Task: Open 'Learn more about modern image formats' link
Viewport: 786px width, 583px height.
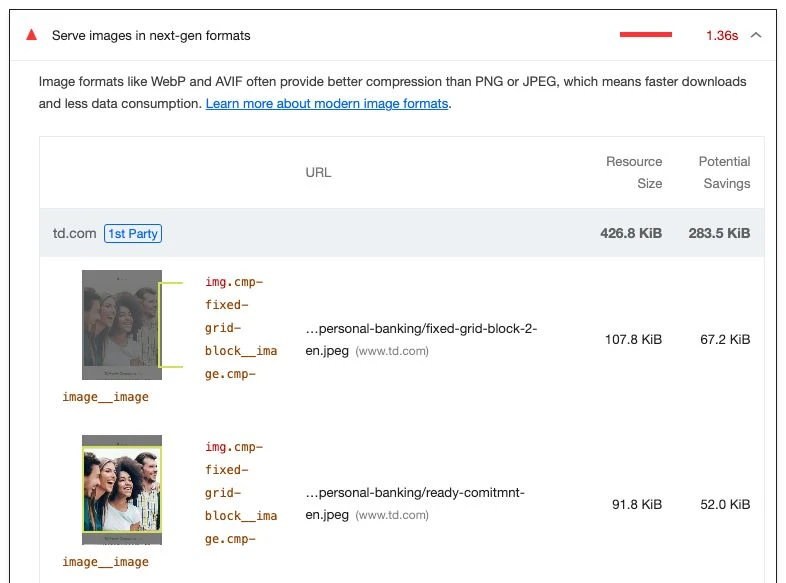Action: pyautogui.click(x=327, y=103)
